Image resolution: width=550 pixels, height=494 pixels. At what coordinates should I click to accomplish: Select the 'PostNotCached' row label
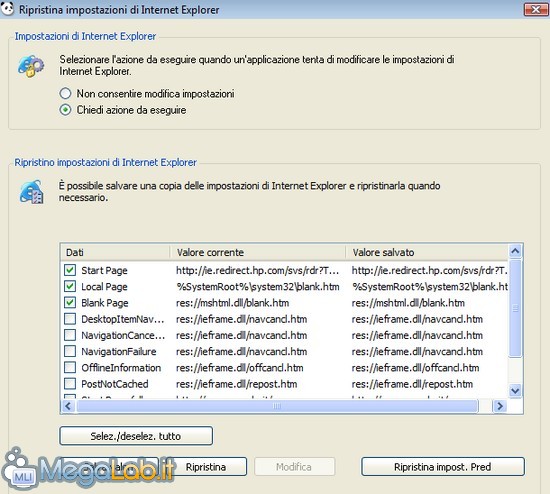tap(115, 384)
